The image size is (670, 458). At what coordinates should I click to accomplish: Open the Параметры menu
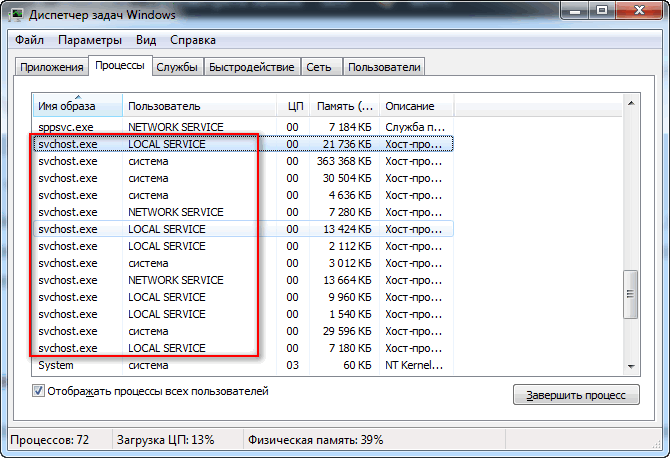(90, 40)
